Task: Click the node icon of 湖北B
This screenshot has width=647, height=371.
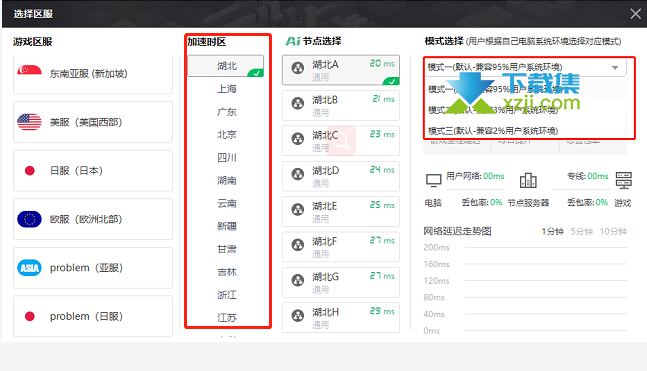Action: (298, 103)
